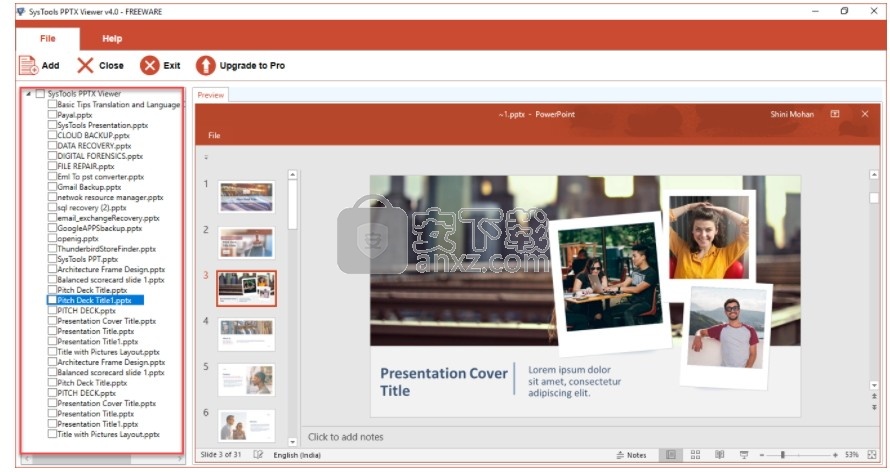Click file tree horizontal scroll right arrow

point(179,458)
